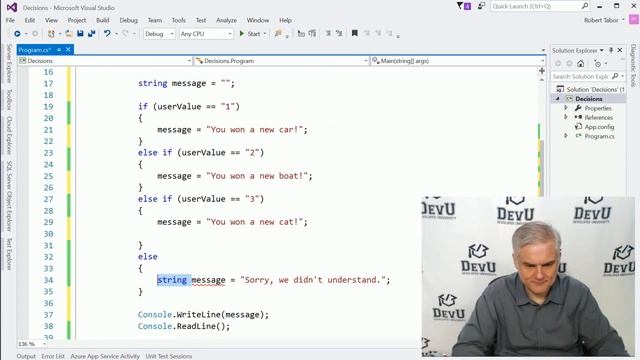Click the Navigate Backward arrow icon

(17, 34)
